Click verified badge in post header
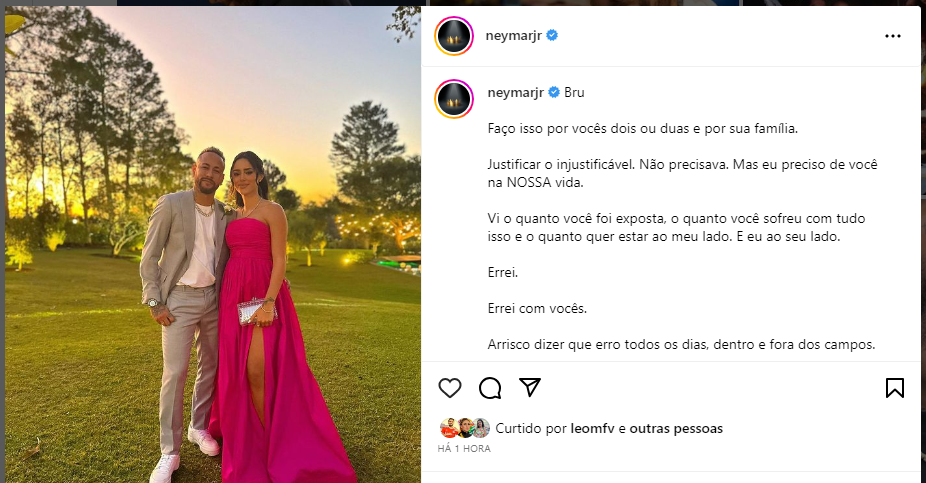 click(552, 35)
